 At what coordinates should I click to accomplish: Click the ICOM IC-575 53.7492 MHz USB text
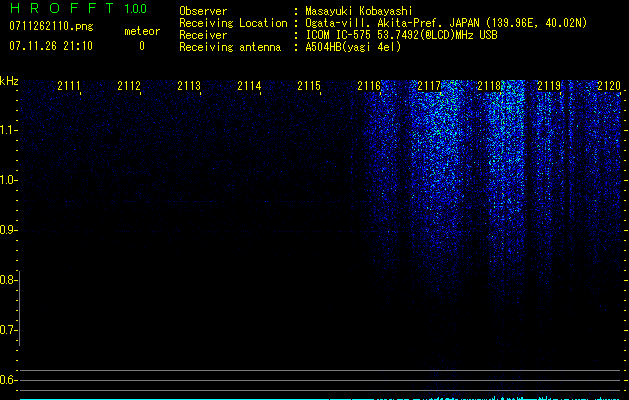[x=401, y=35]
